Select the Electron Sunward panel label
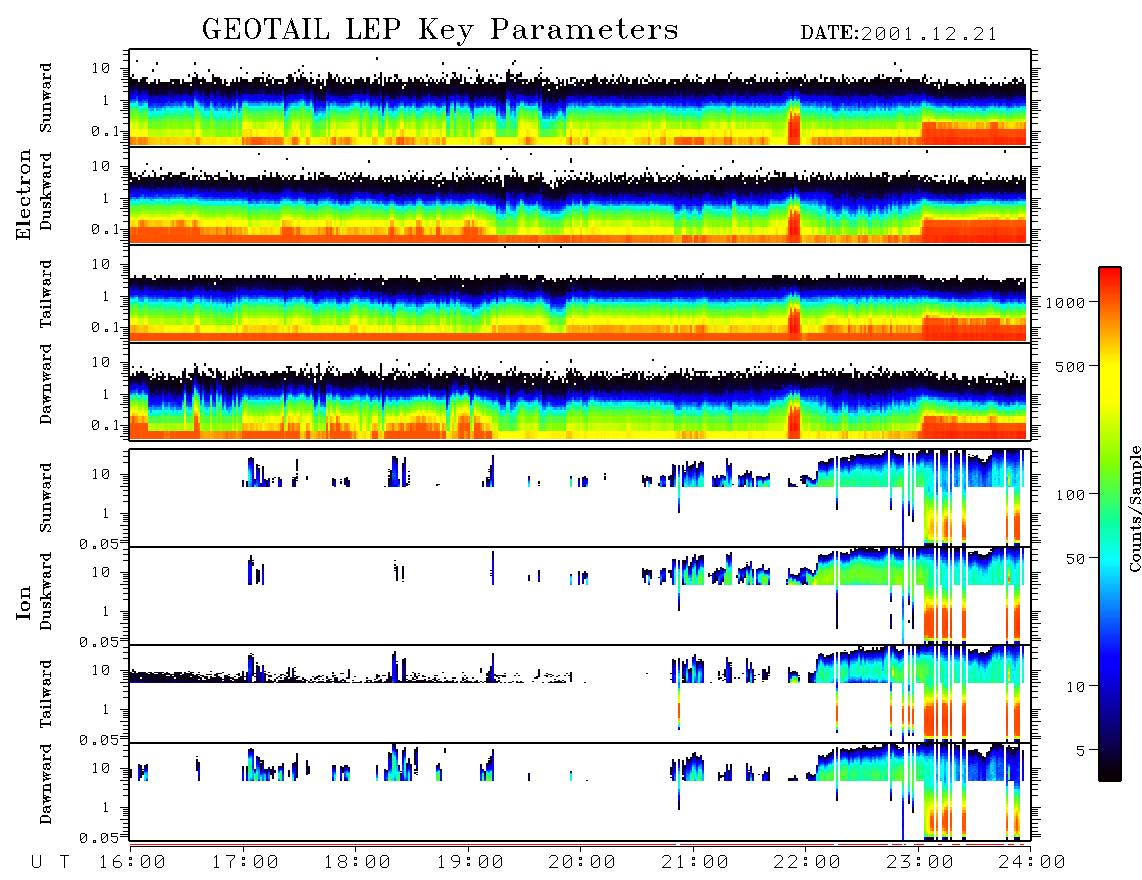The image size is (1142, 880). pos(46,98)
